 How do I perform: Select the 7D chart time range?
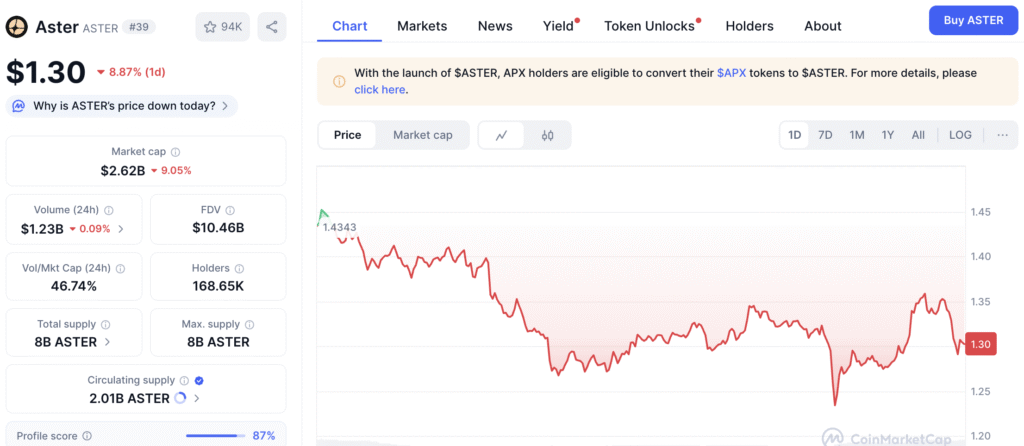tap(825, 135)
